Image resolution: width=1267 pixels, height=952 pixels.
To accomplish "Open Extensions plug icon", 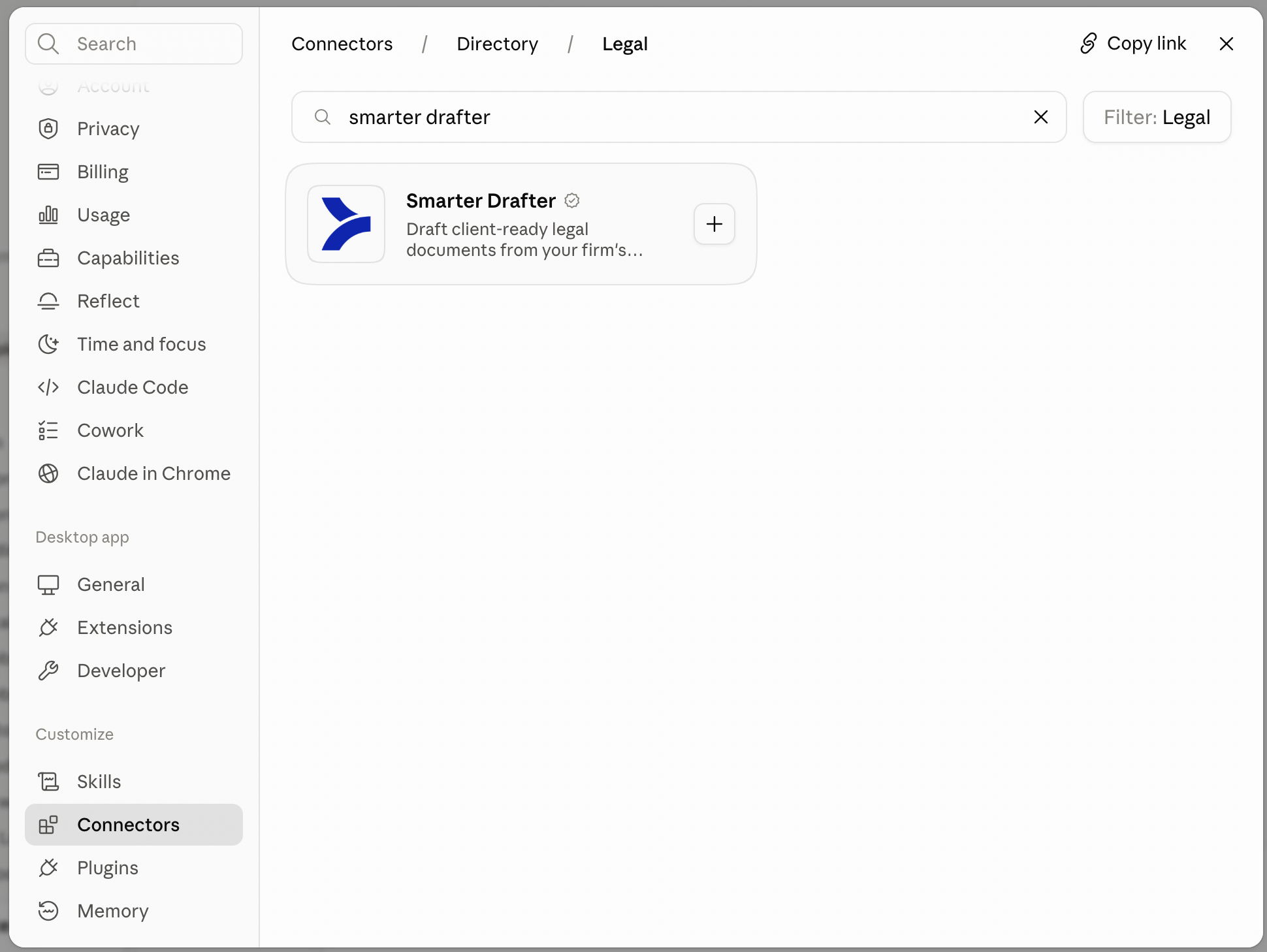I will pos(48,627).
